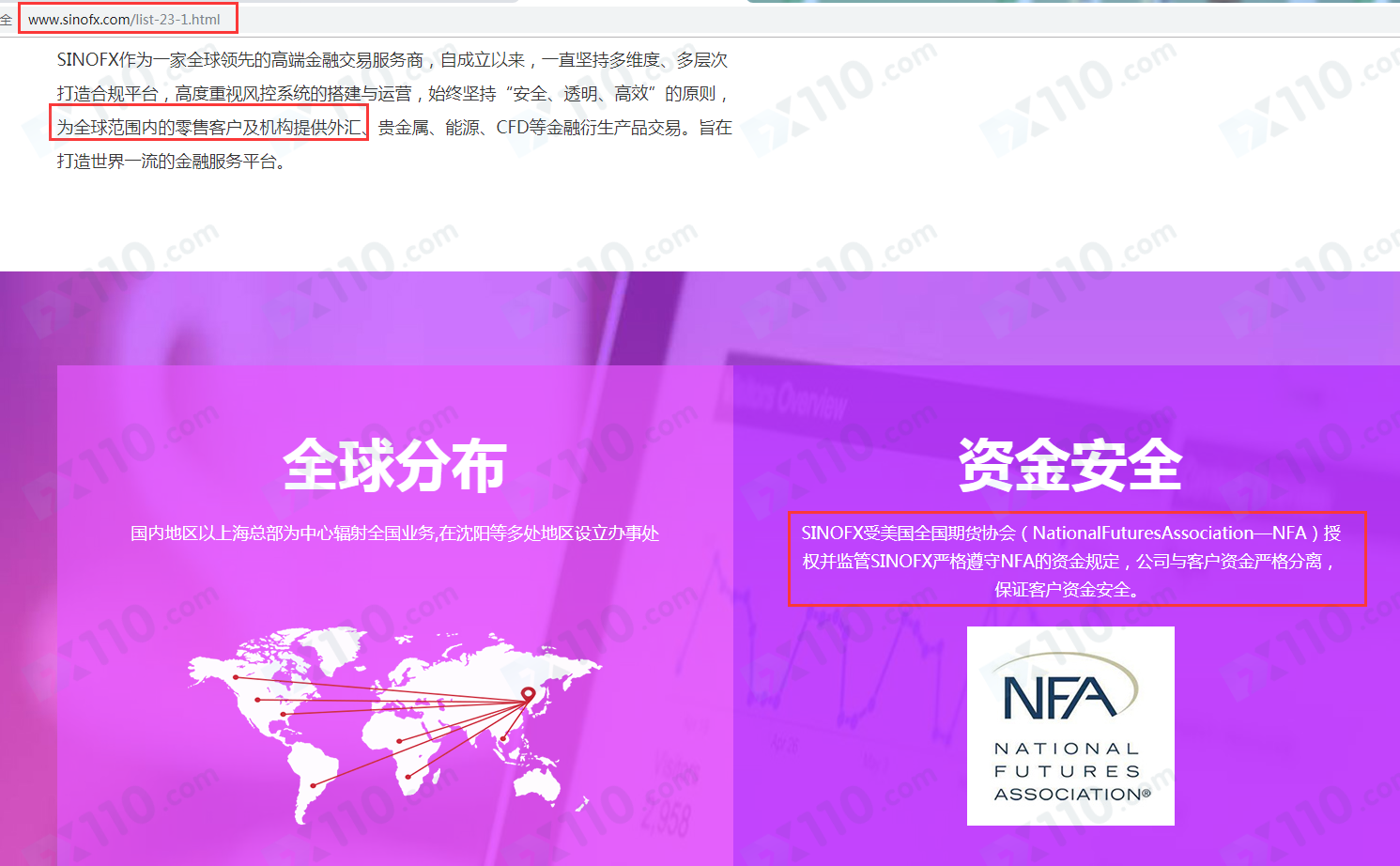Click the NFA National Futures Association logo
Viewport: 1400px width, 866px height.
[1070, 726]
